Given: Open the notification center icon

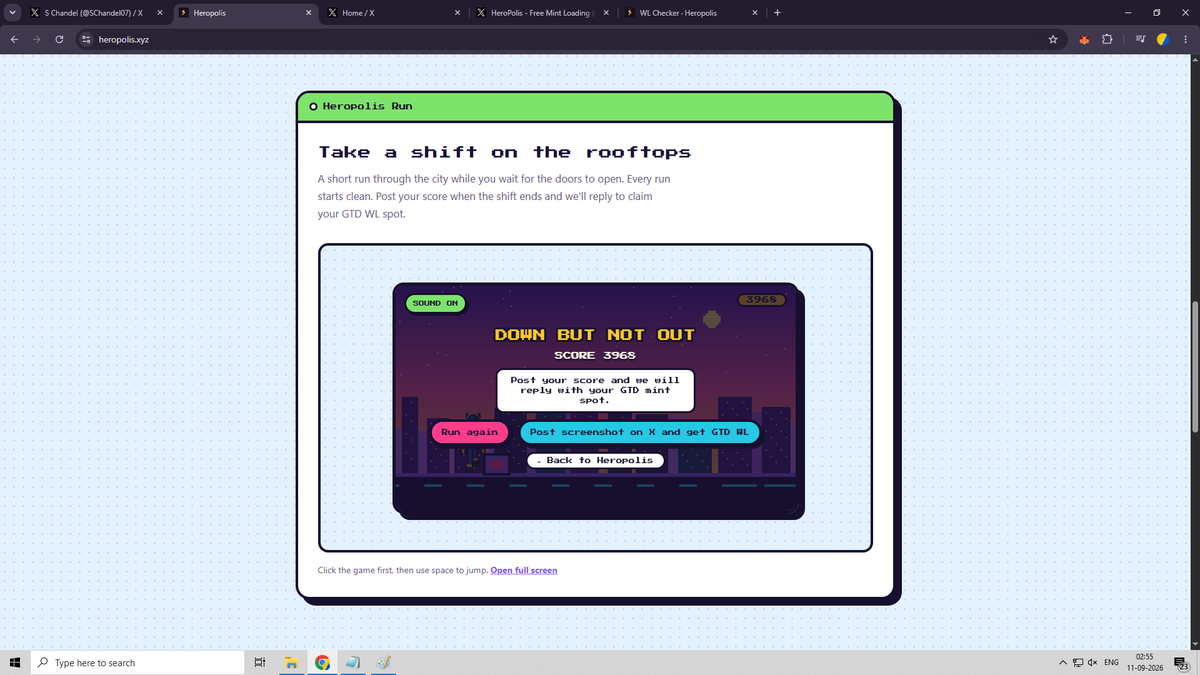Looking at the screenshot, I should pyautogui.click(x=1181, y=663).
